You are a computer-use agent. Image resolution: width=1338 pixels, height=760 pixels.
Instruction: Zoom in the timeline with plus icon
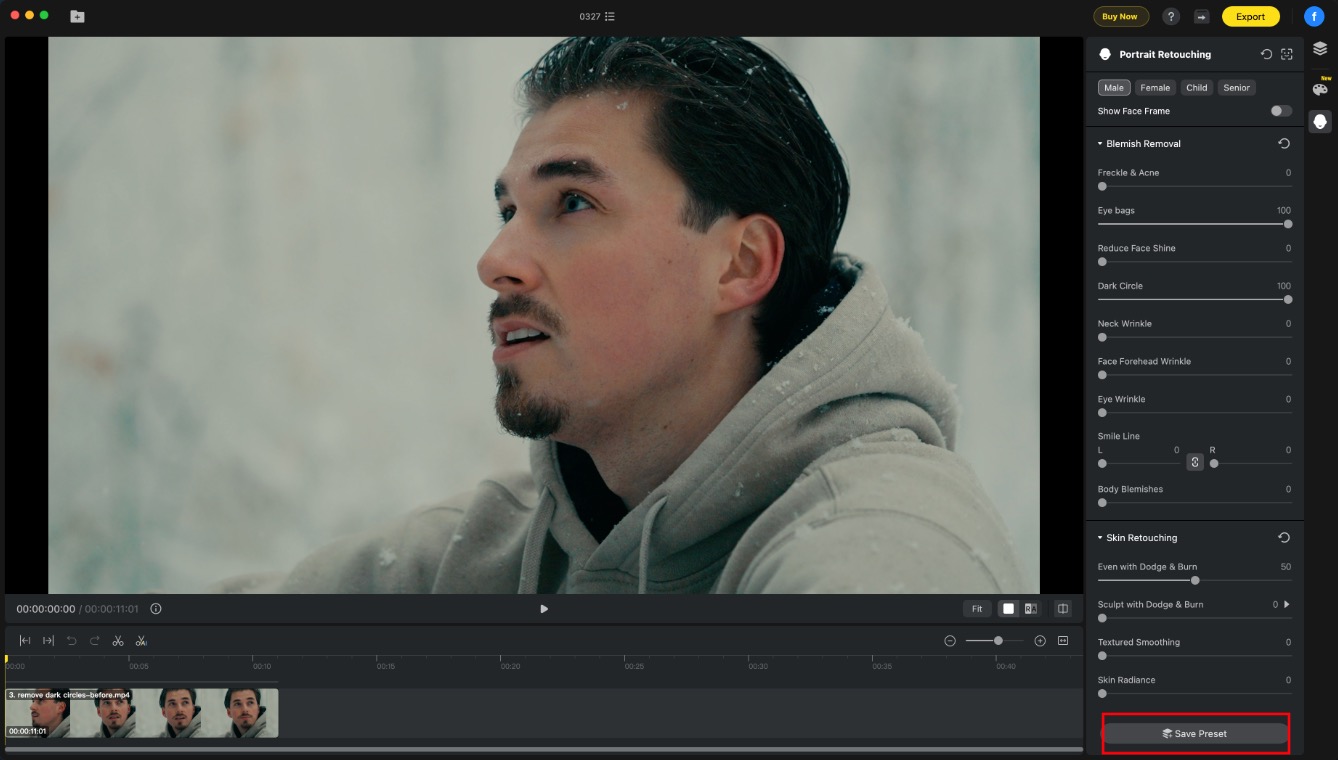(1040, 641)
